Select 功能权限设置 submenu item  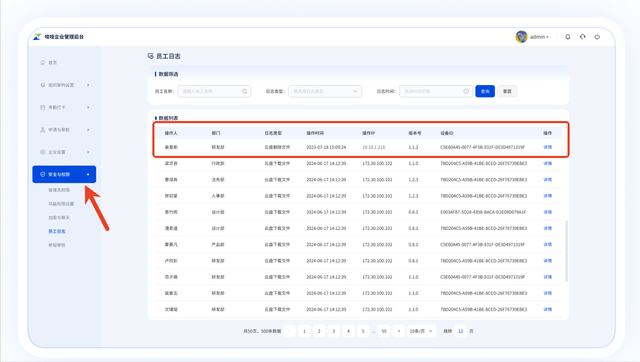pyautogui.click(x=61, y=204)
